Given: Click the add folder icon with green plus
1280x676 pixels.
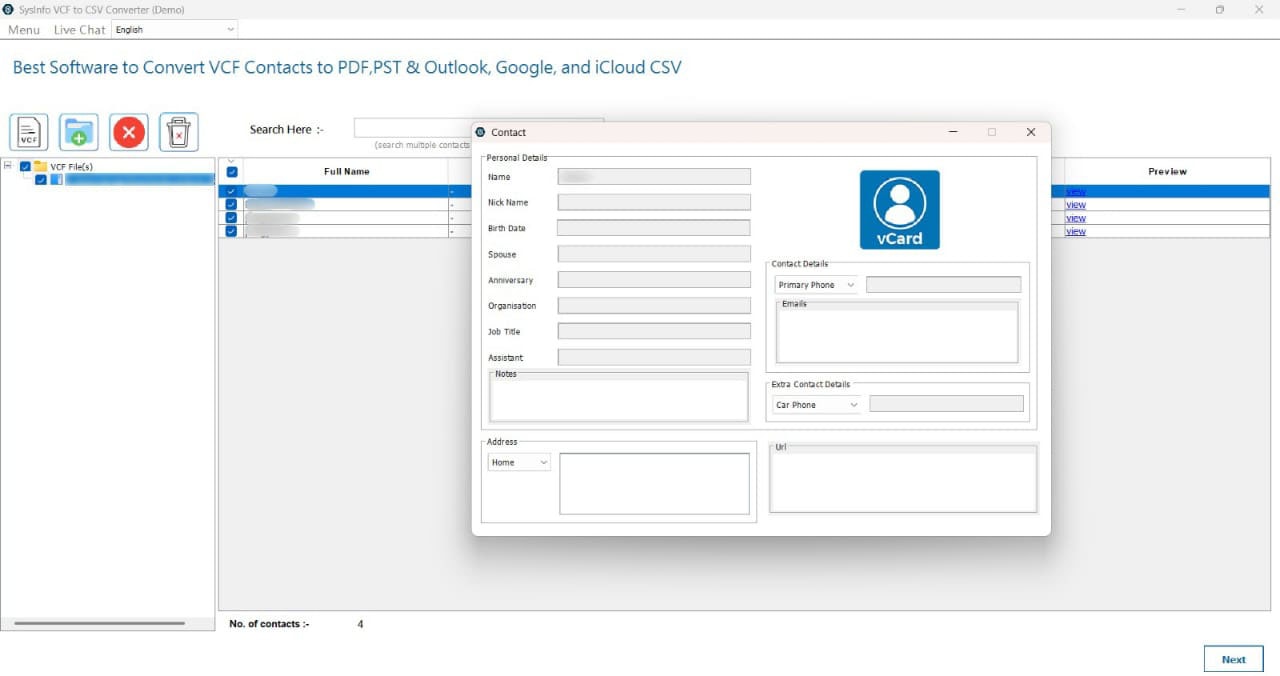Looking at the screenshot, I should click(79, 132).
